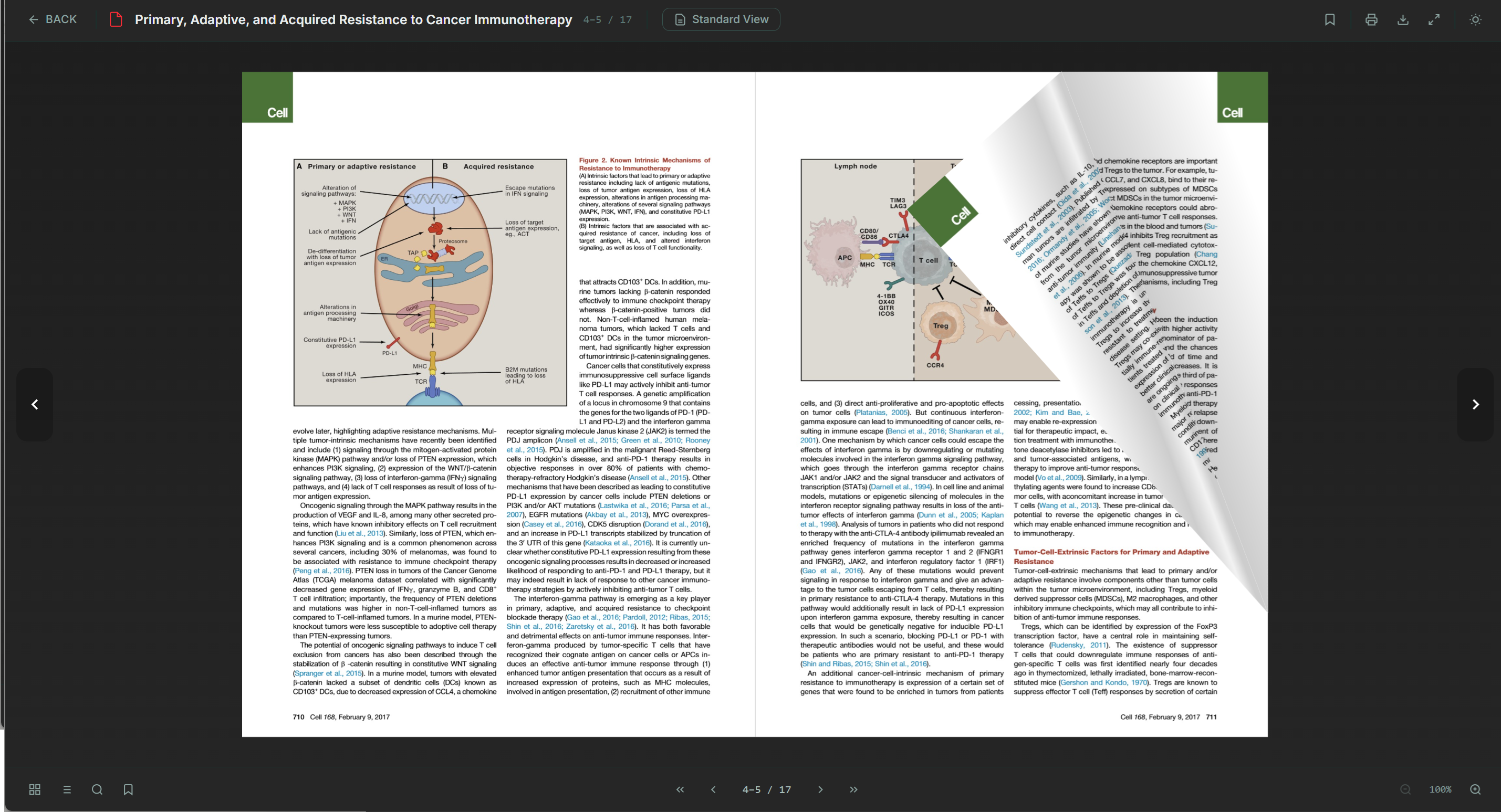The width and height of the screenshot is (1501, 812).
Task: Download the PDF file
Action: (x=1402, y=19)
